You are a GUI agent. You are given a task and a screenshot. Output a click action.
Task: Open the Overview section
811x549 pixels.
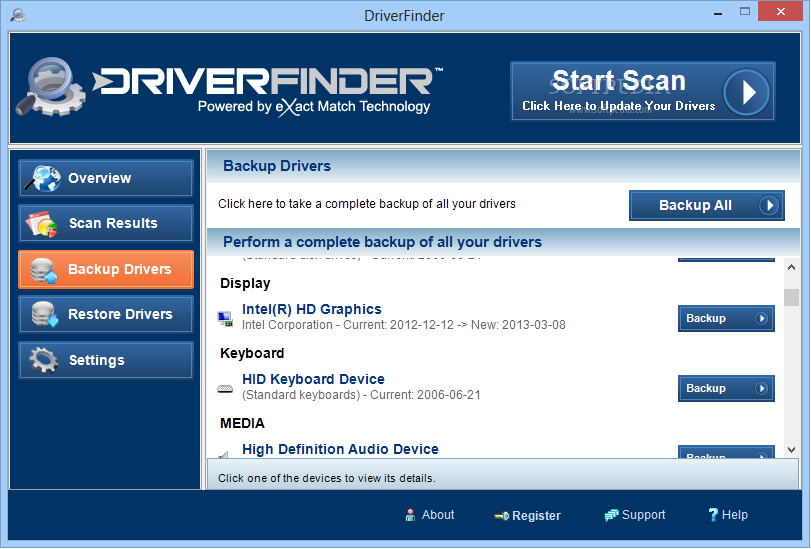click(106, 178)
